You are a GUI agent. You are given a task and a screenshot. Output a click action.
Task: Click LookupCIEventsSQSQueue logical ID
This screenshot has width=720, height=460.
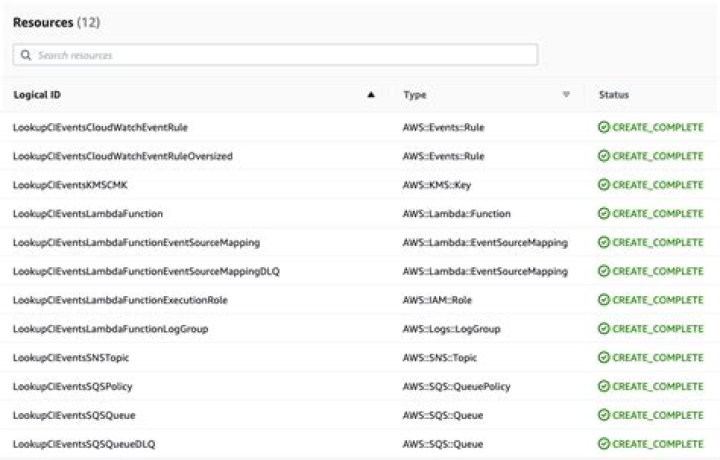click(74, 415)
